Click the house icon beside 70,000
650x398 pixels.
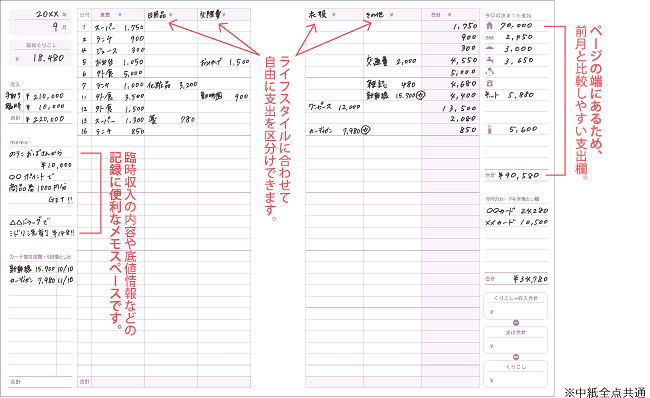pyautogui.click(x=490, y=26)
